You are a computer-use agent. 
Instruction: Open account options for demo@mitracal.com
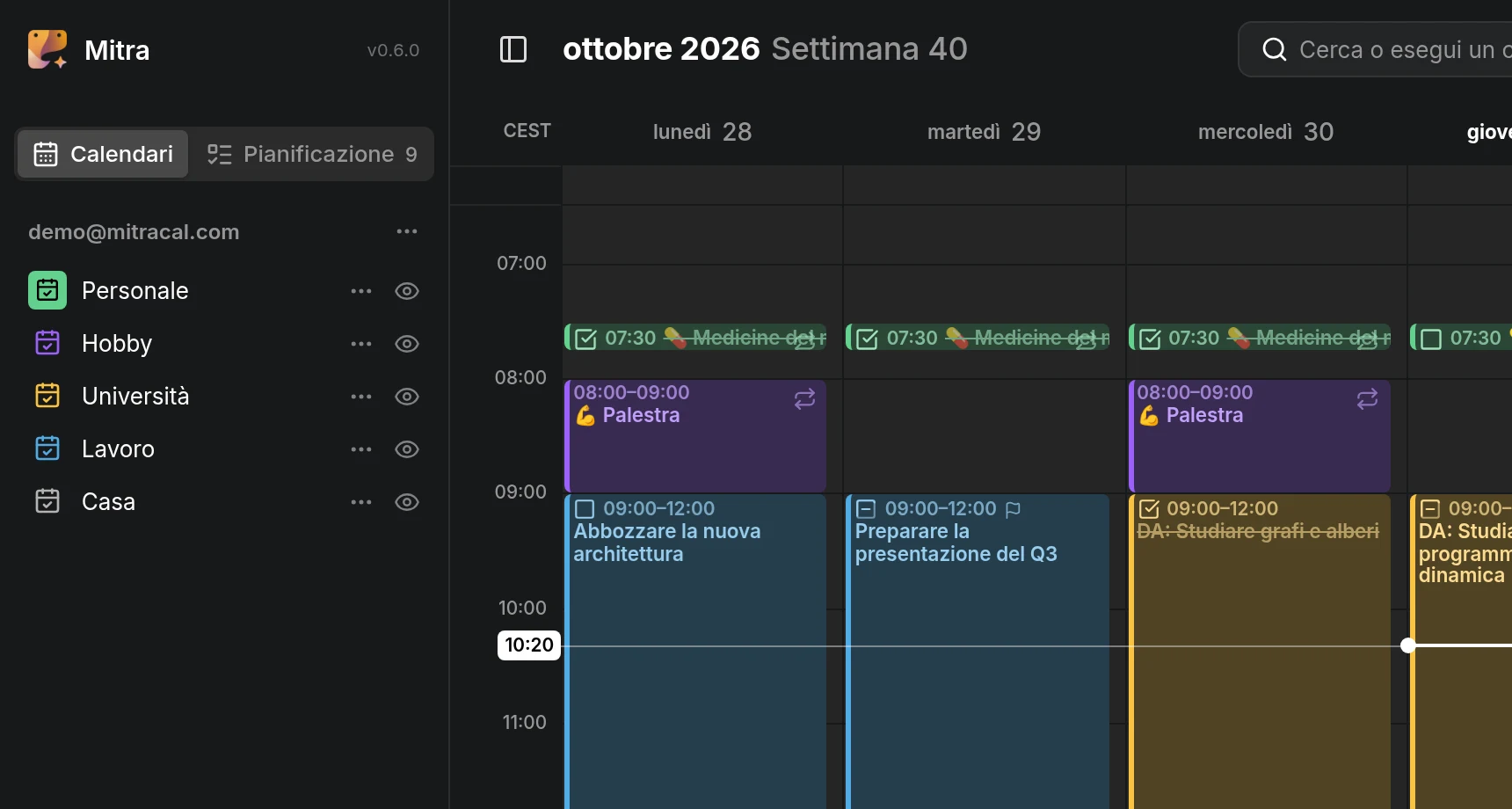[407, 231]
